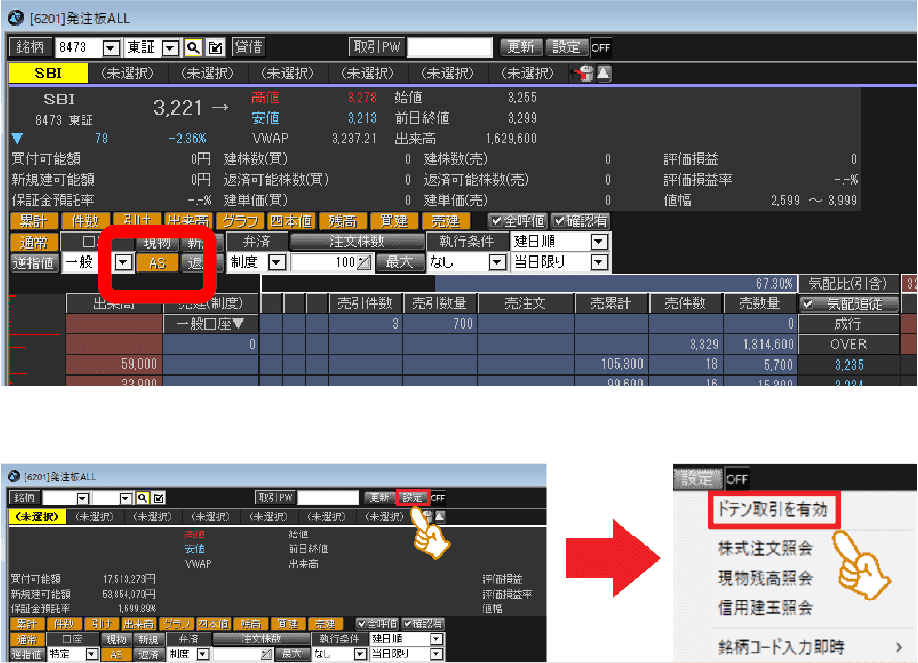Toggle the 累計 display button in top window
This screenshot has width=918, height=663.
pyautogui.click(x=34, y=221)
